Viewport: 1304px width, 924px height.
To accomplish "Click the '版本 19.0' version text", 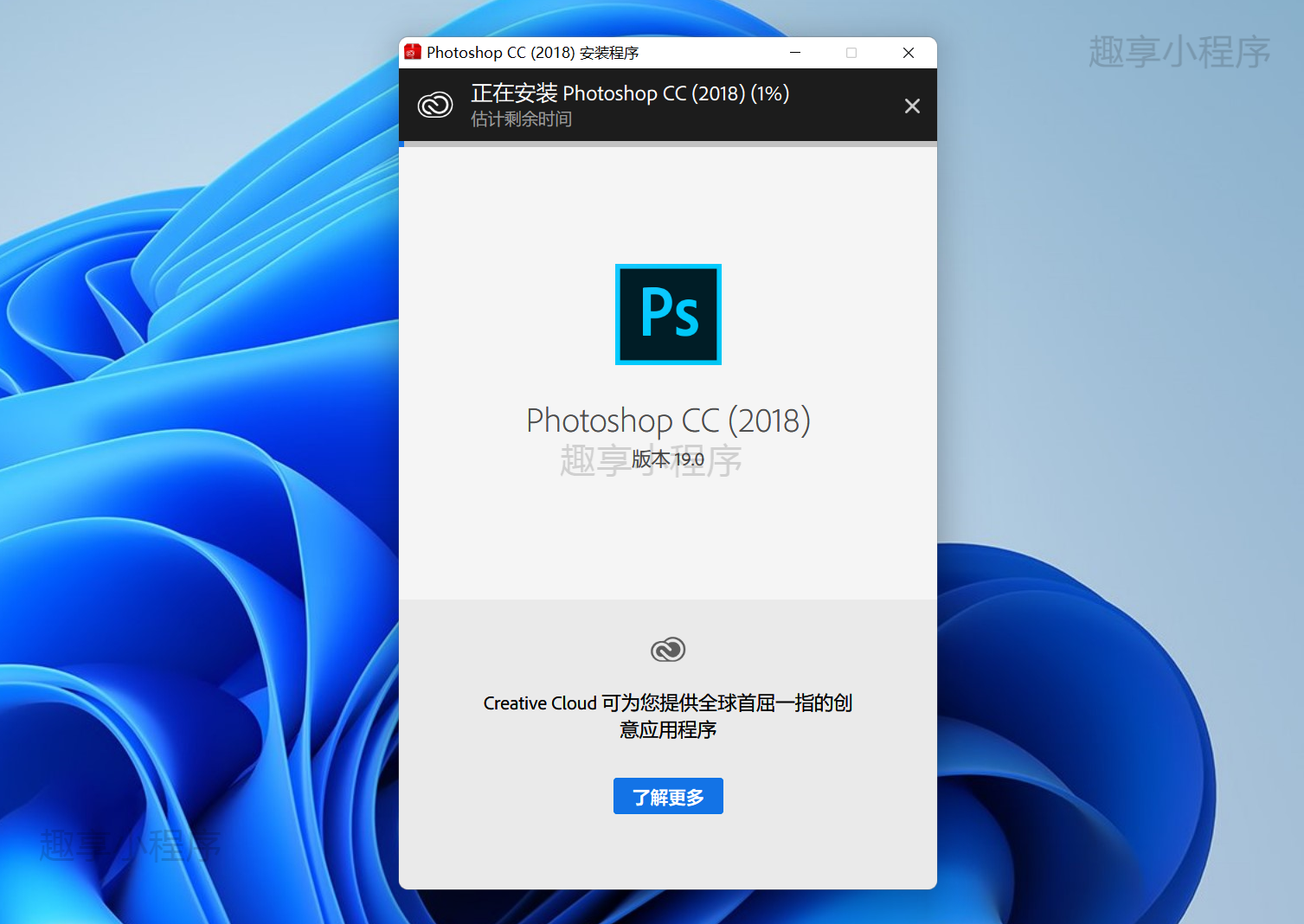I will point(668,459).
